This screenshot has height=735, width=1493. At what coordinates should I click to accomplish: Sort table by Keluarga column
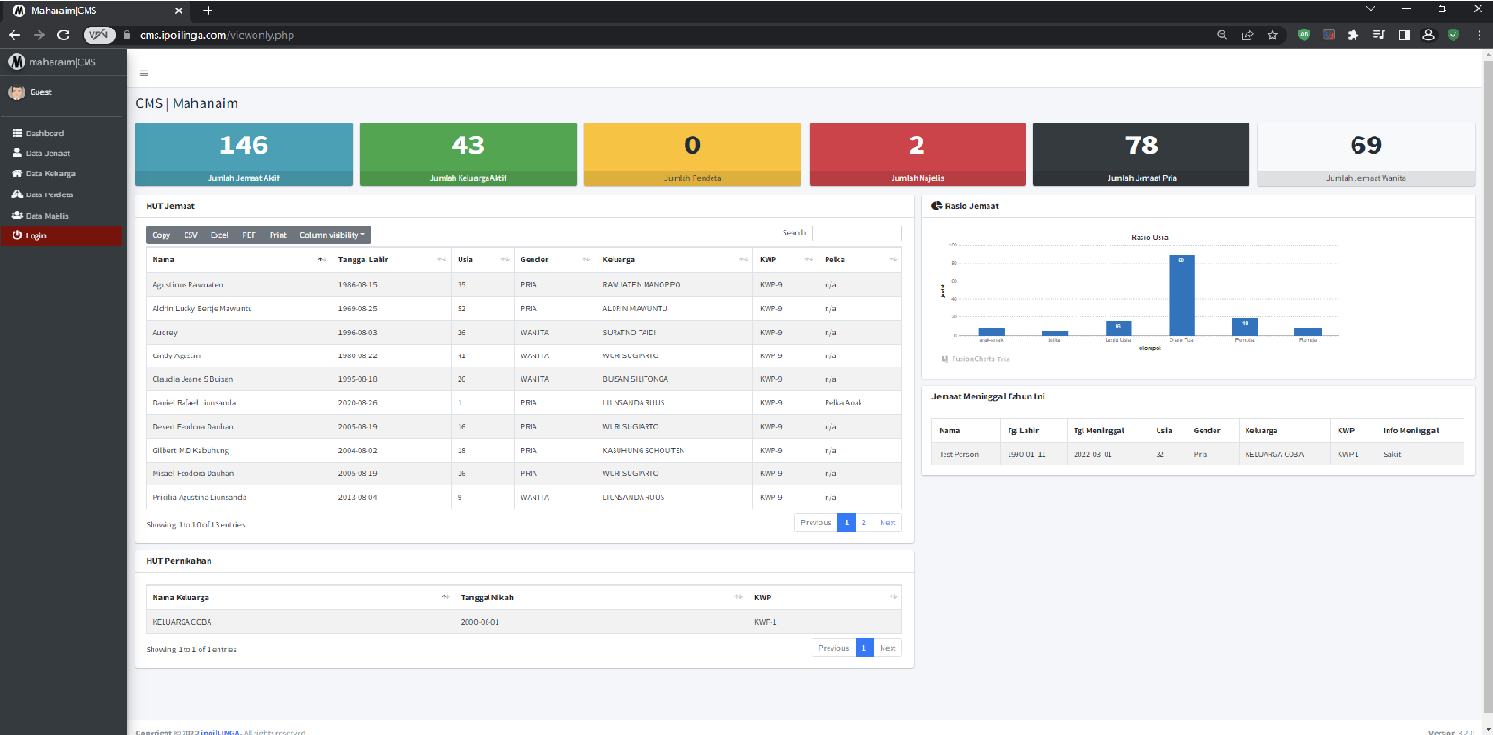675,260
